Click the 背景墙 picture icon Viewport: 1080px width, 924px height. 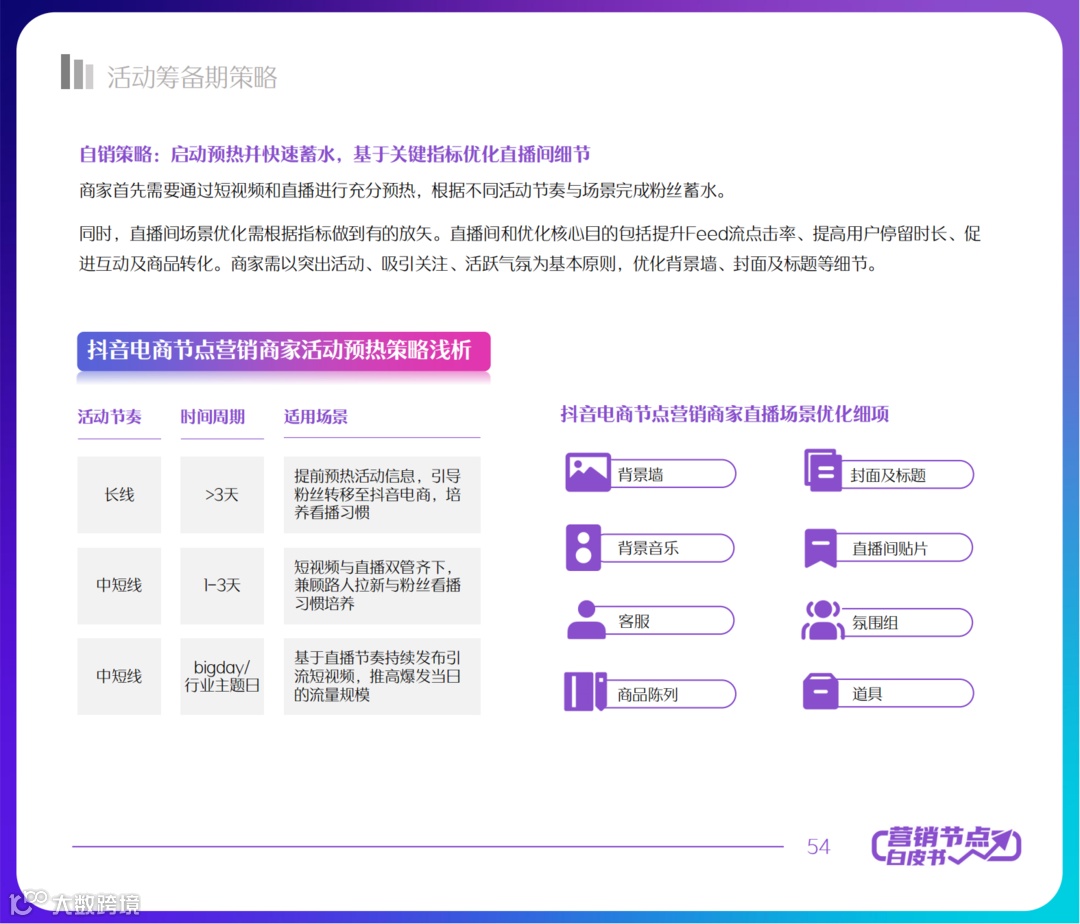[x=588, y=472]
